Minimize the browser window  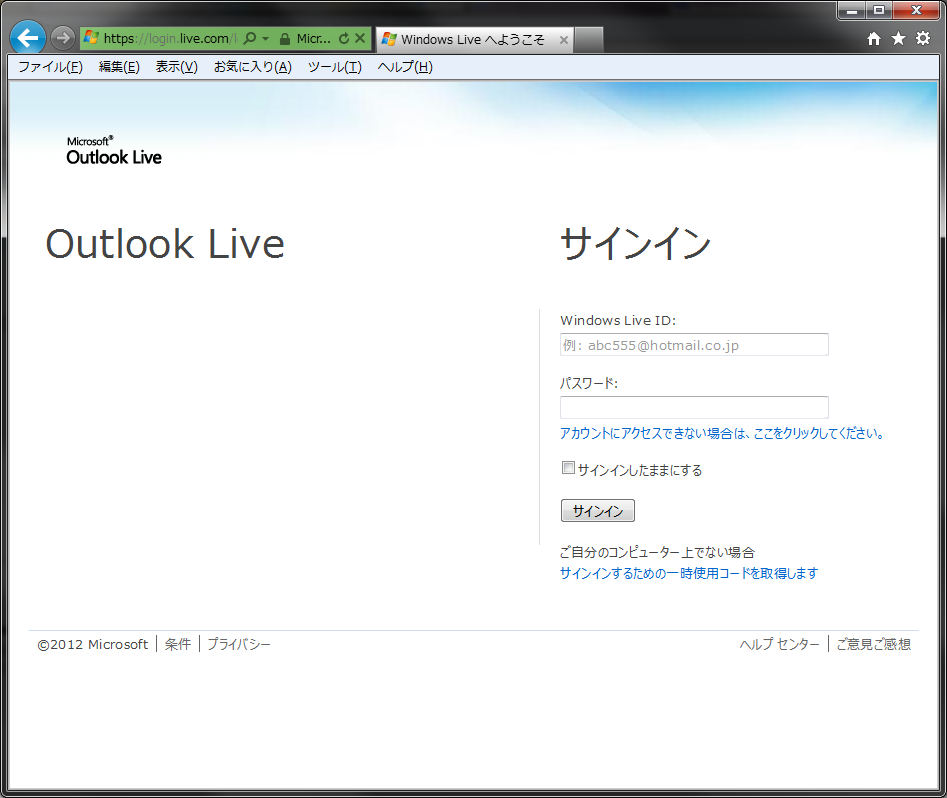852,10
